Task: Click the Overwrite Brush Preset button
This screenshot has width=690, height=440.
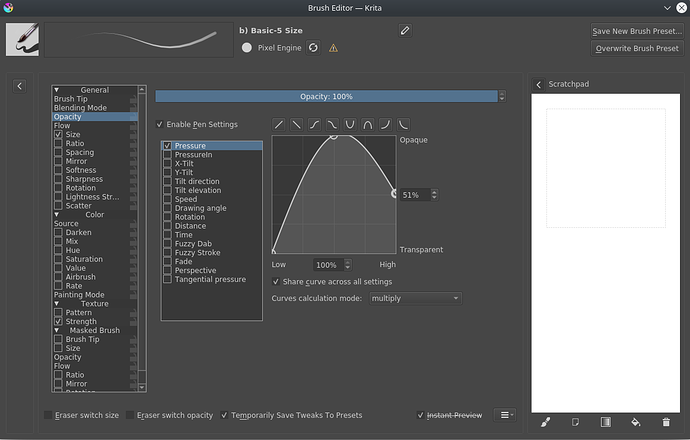Action: pos(636,48)
